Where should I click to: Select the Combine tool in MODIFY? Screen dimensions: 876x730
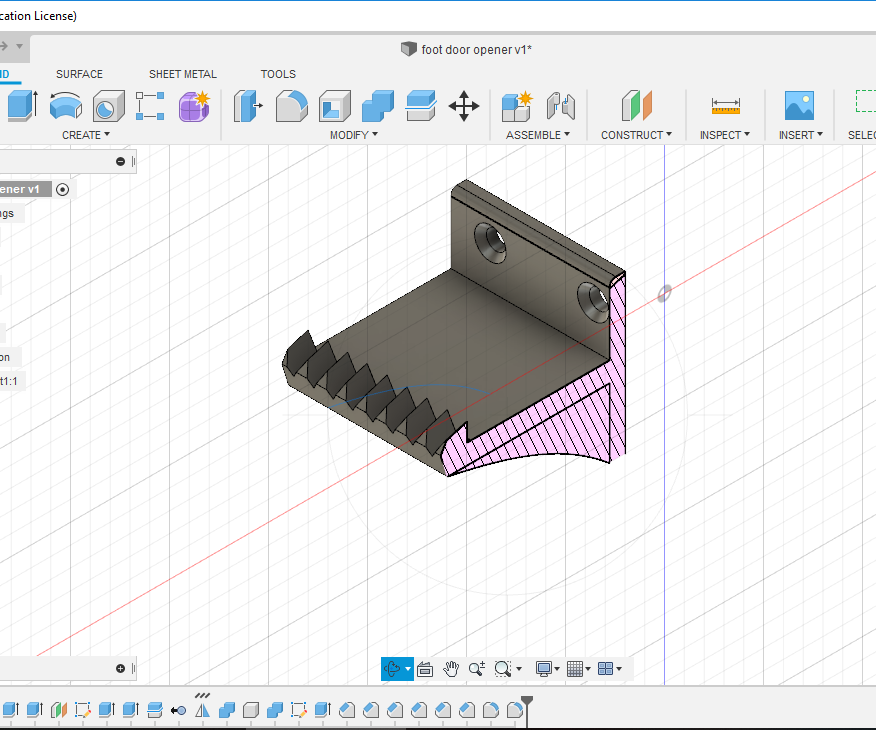378,106
